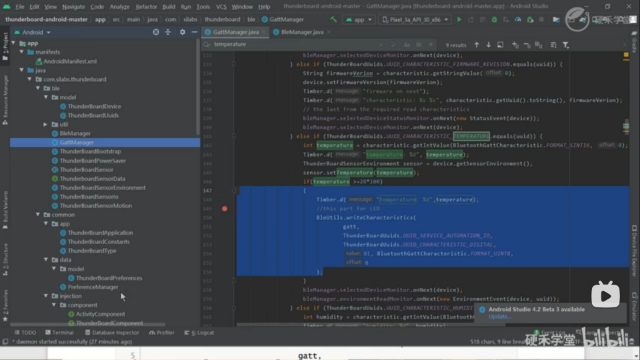
Task: Open the Build menu
Action: point(169,7)
